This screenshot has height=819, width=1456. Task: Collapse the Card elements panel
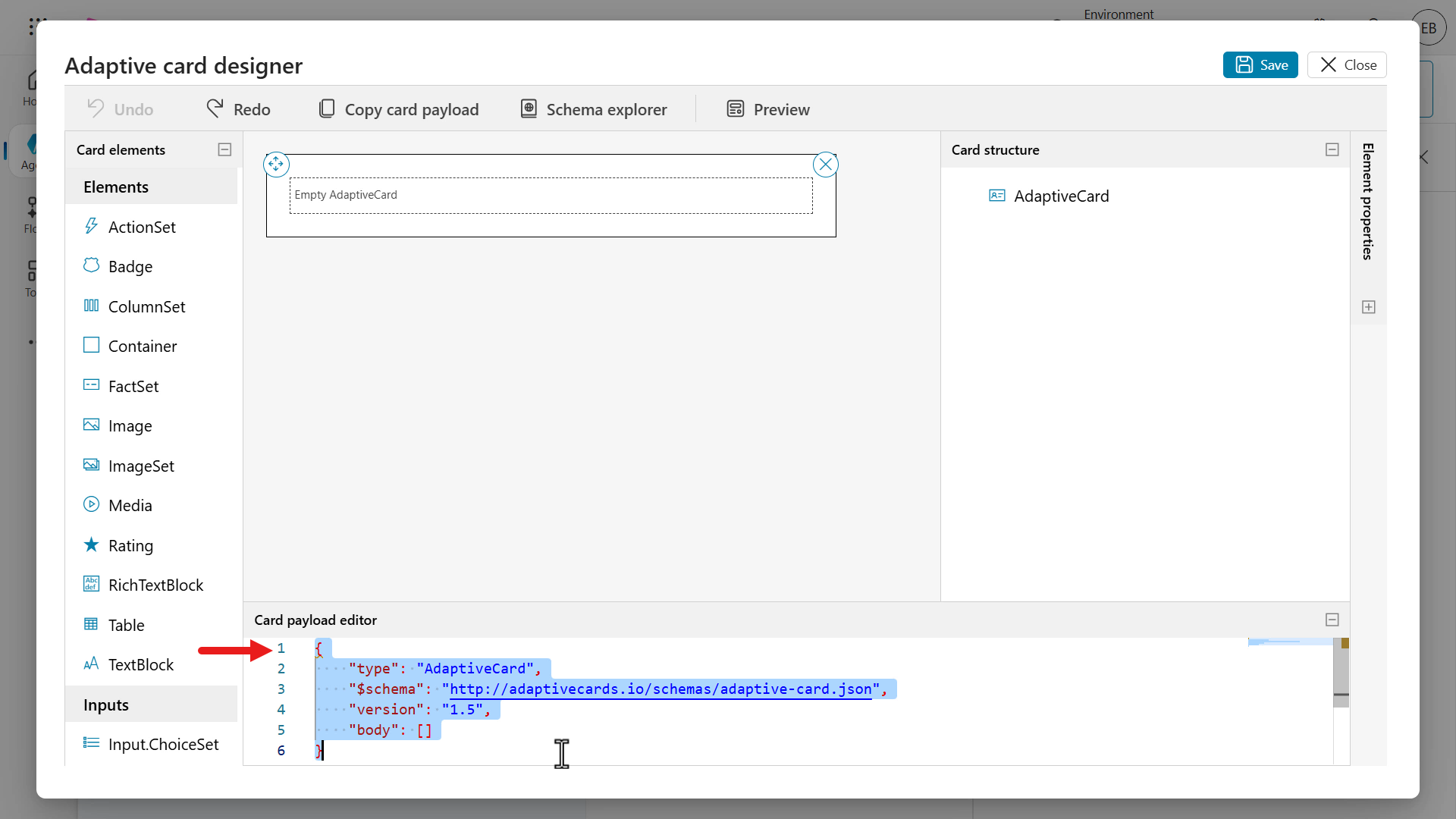224,149
